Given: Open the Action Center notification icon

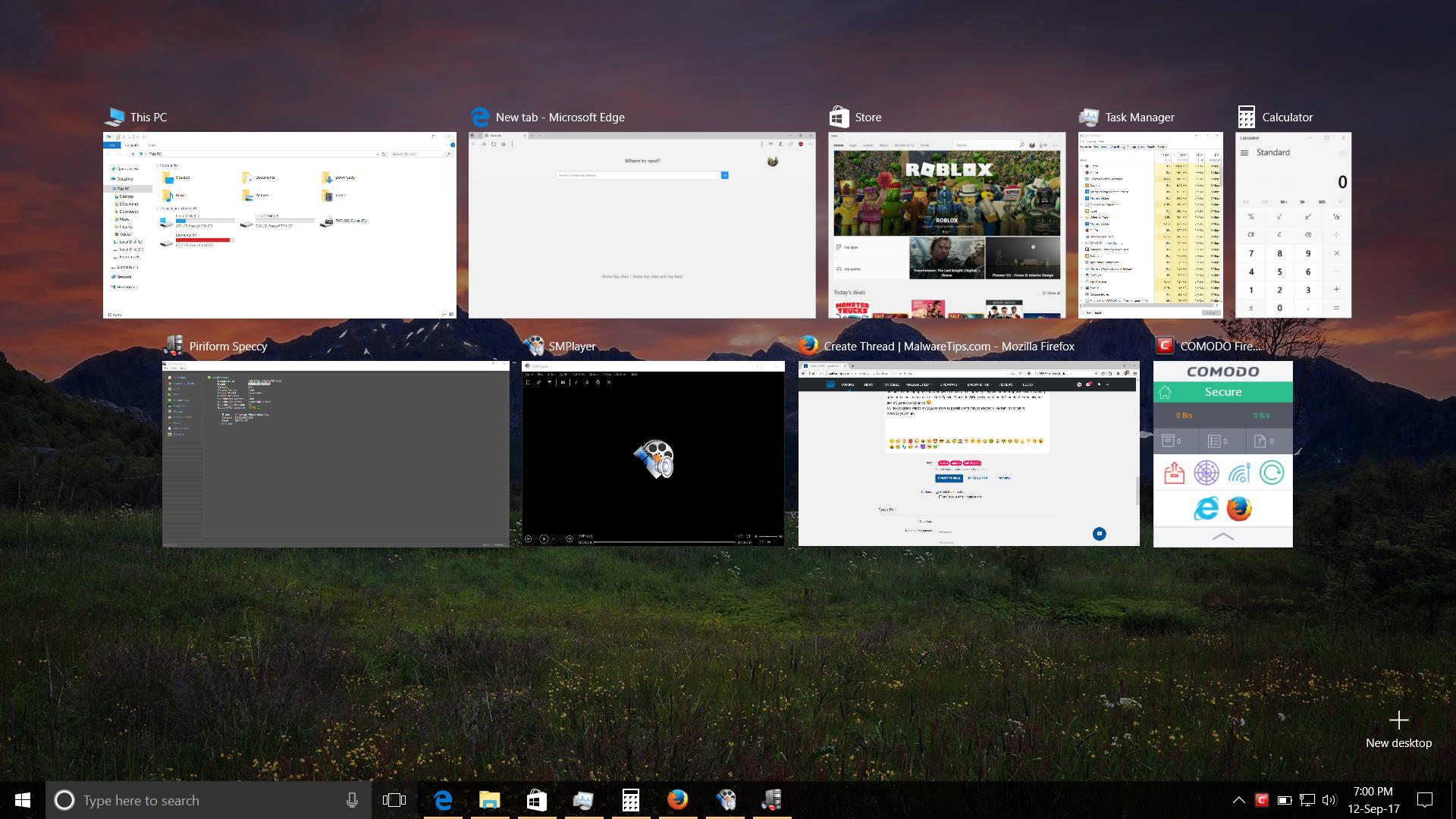Looking at the screenshot, I should click(1425, 800).
